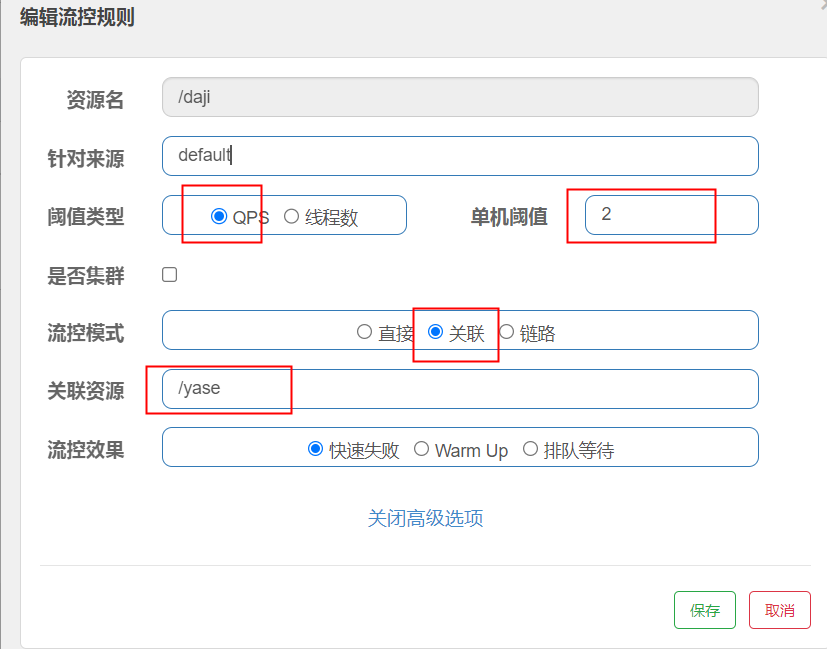827x649 pixels.
Task: Click the 资源名 field containing /daji
Action: (x=460, y=98)
